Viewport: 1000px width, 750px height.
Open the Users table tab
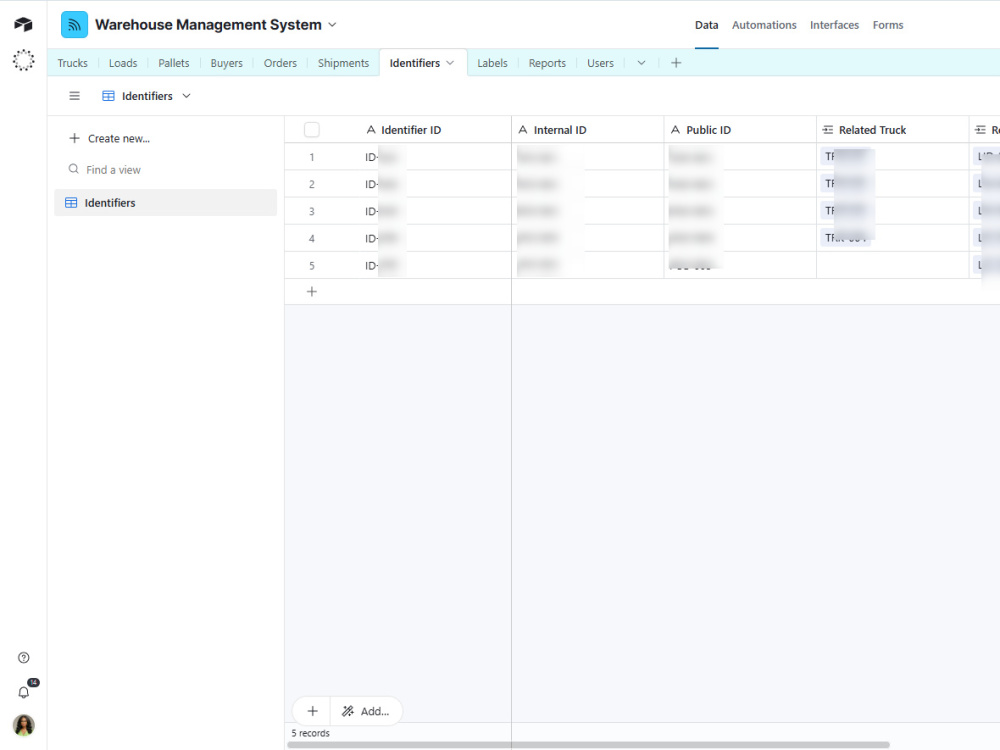point(600,62)
